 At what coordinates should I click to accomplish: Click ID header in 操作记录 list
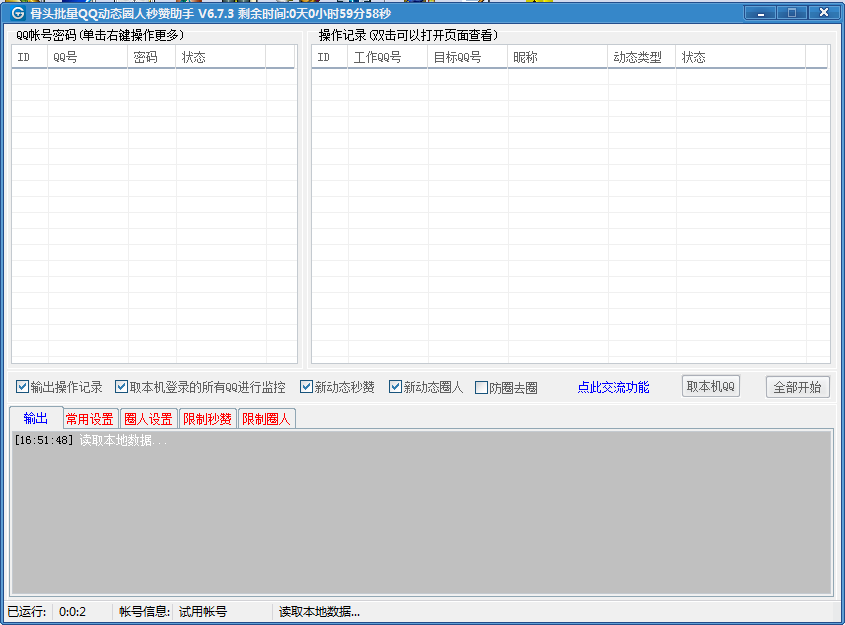[x=330, y=57]
